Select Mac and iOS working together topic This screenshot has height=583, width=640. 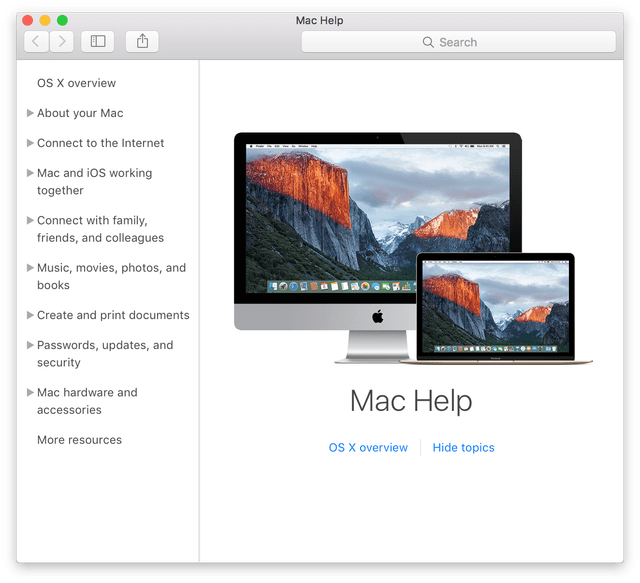pos(94,182)
